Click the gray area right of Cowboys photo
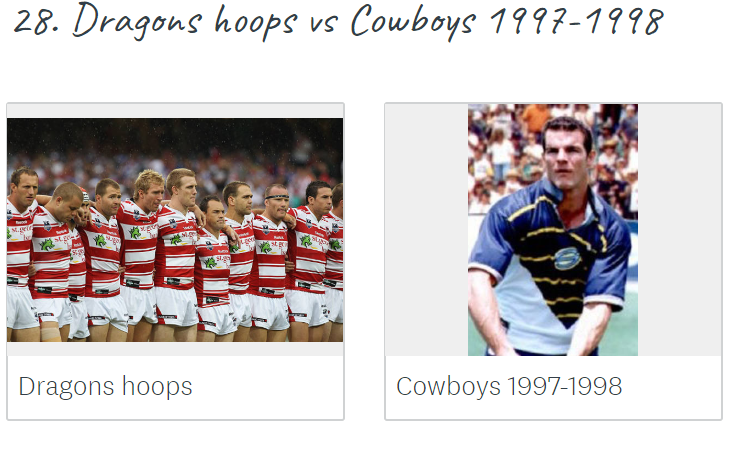The width and height of the screenshot is (747, 458). [679, 230]
